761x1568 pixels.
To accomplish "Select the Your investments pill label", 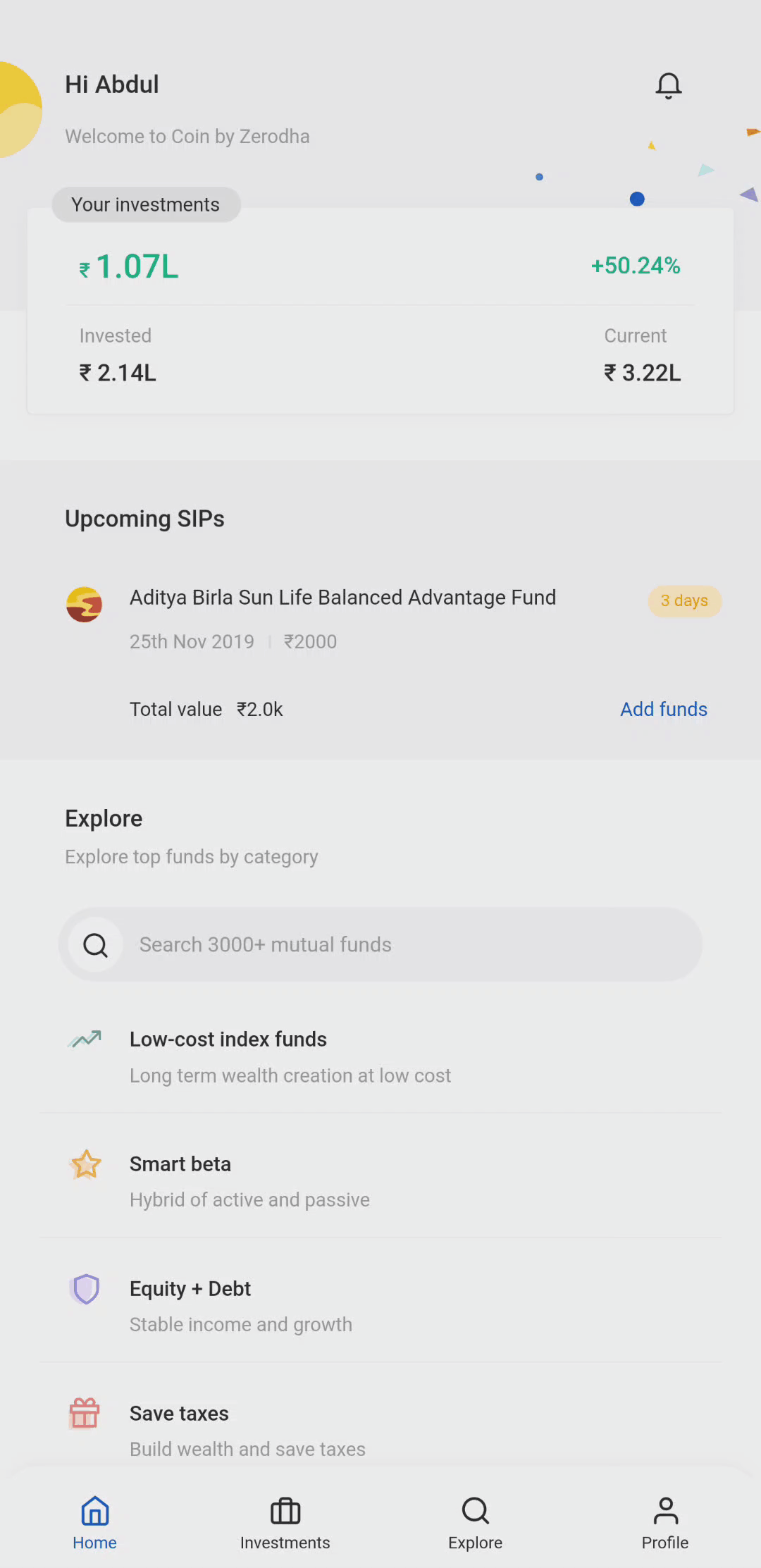I will coord(146,204).
